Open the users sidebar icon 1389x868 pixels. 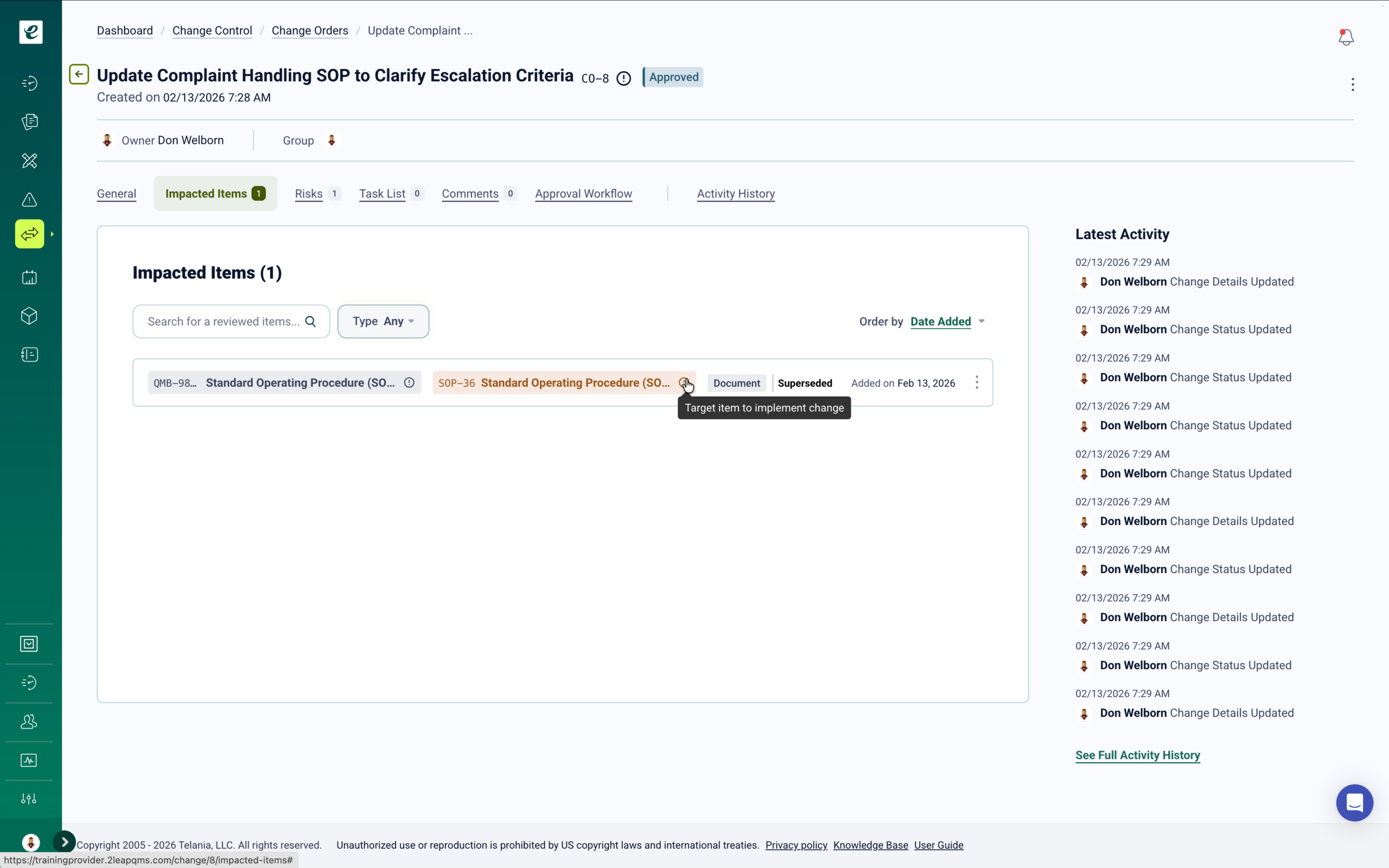click(29, 722)
